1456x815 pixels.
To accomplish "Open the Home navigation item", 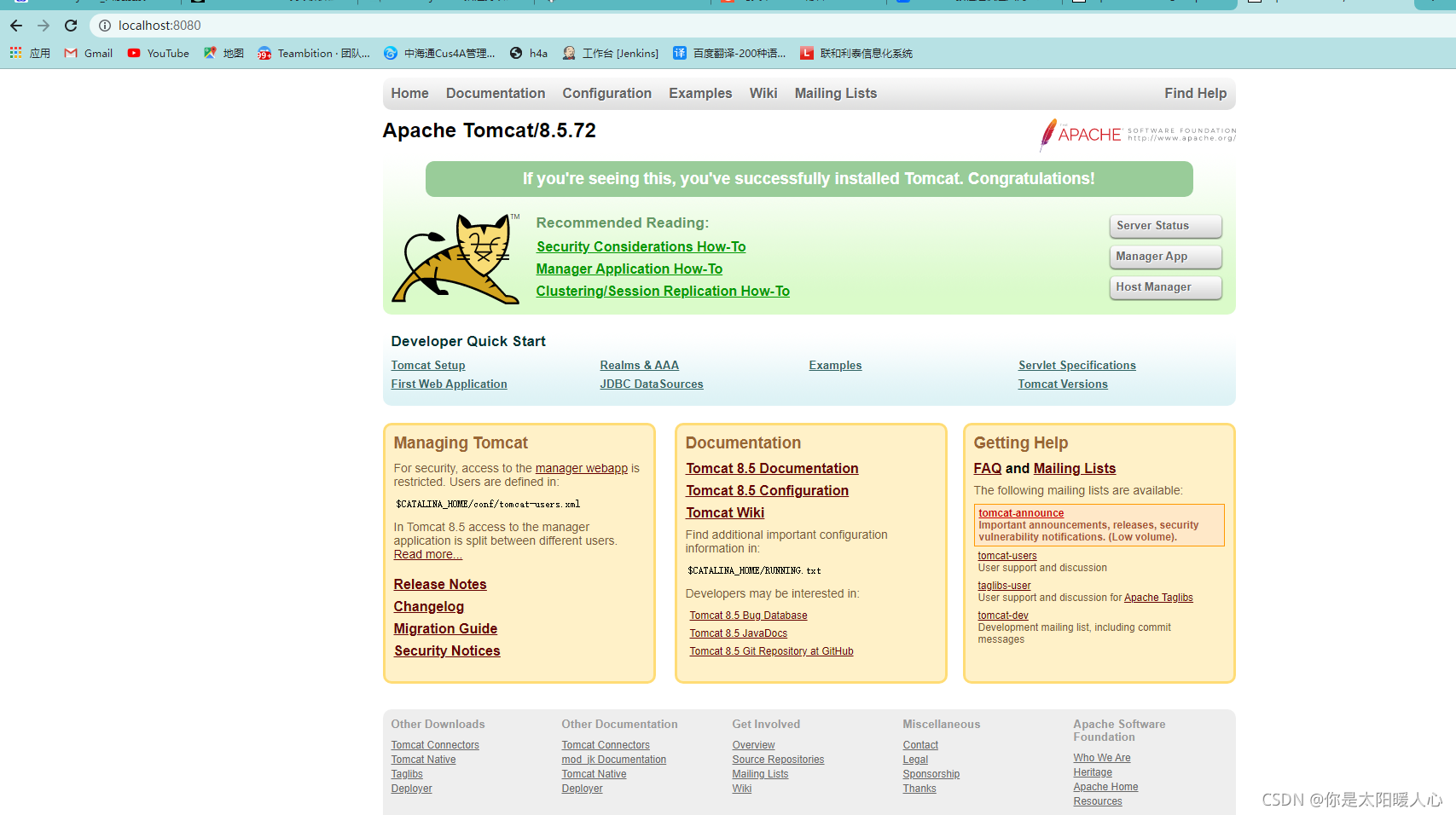I will (x=409, y=94).
